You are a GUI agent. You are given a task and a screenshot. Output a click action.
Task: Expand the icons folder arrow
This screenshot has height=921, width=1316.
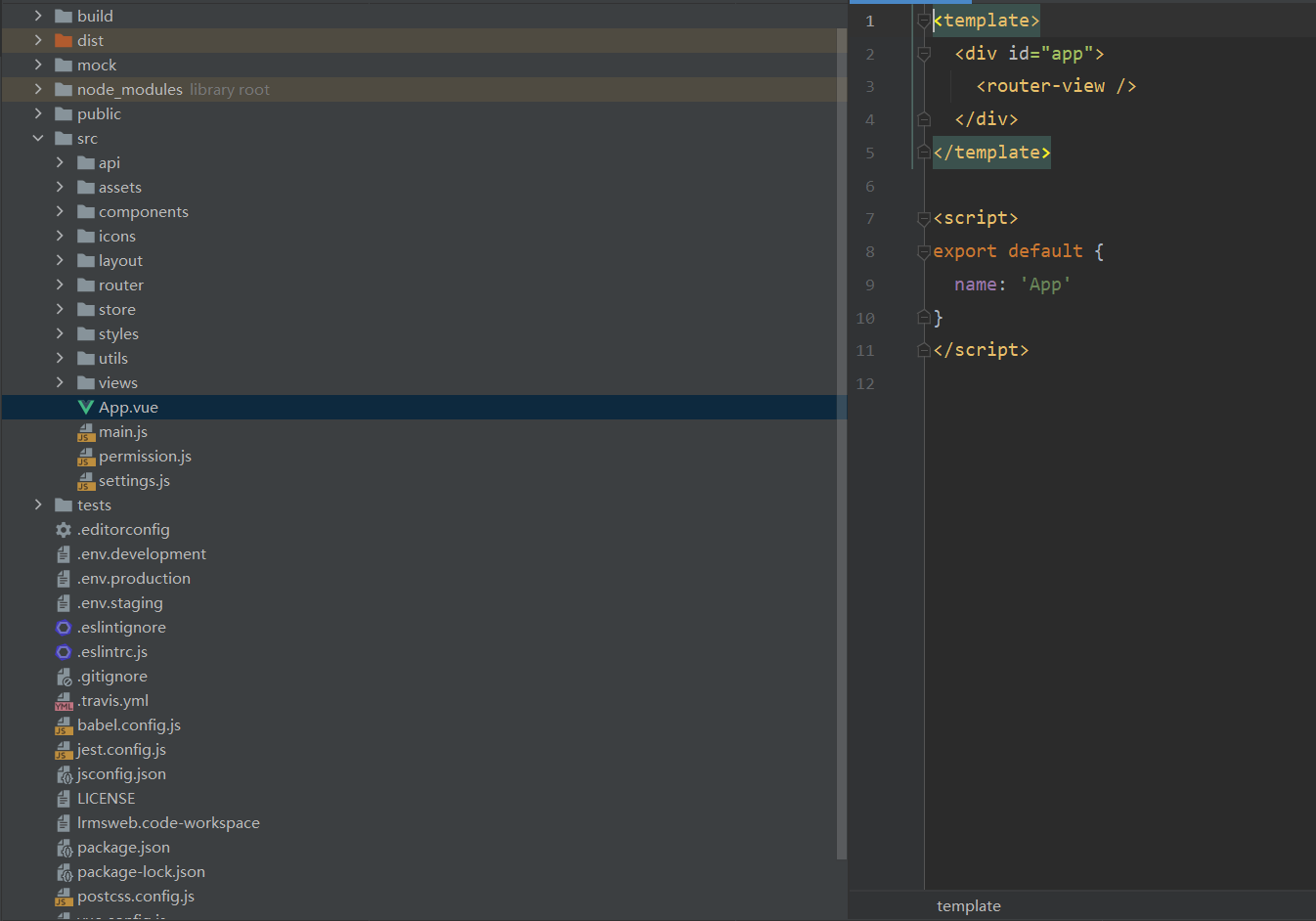(x=60, y=236)
